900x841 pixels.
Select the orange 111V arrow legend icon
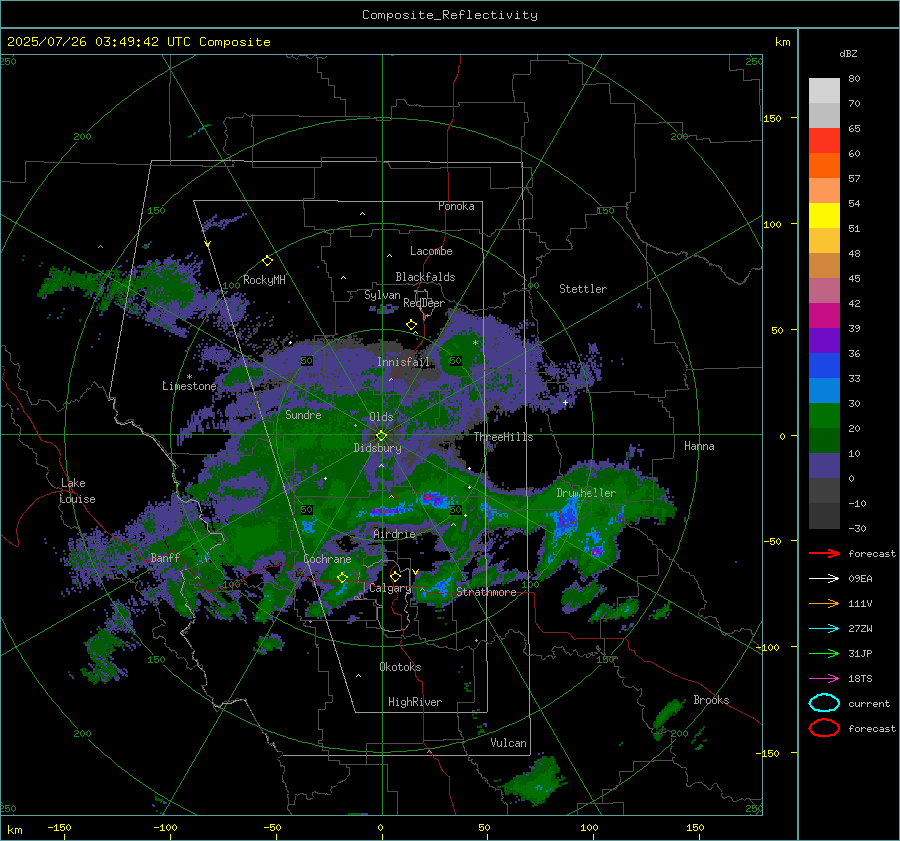824,603
